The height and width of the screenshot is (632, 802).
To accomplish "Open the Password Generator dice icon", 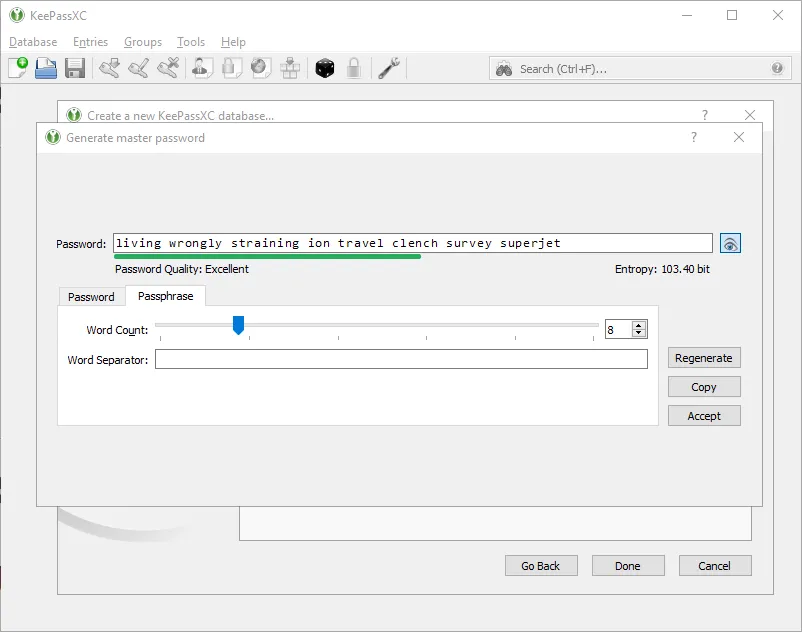I will click(x=324, y=68).
